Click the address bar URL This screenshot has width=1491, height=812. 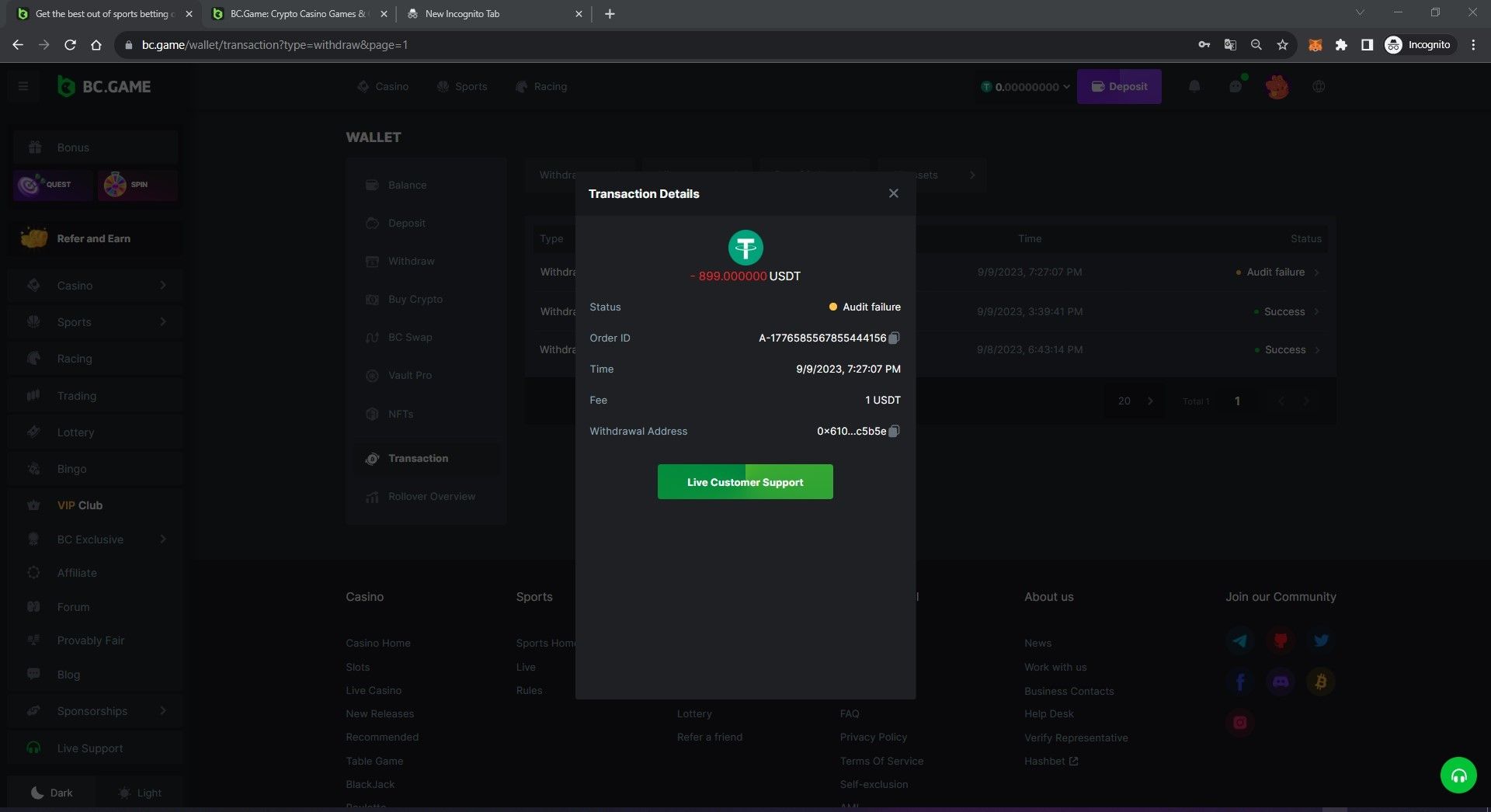(274, 45)
